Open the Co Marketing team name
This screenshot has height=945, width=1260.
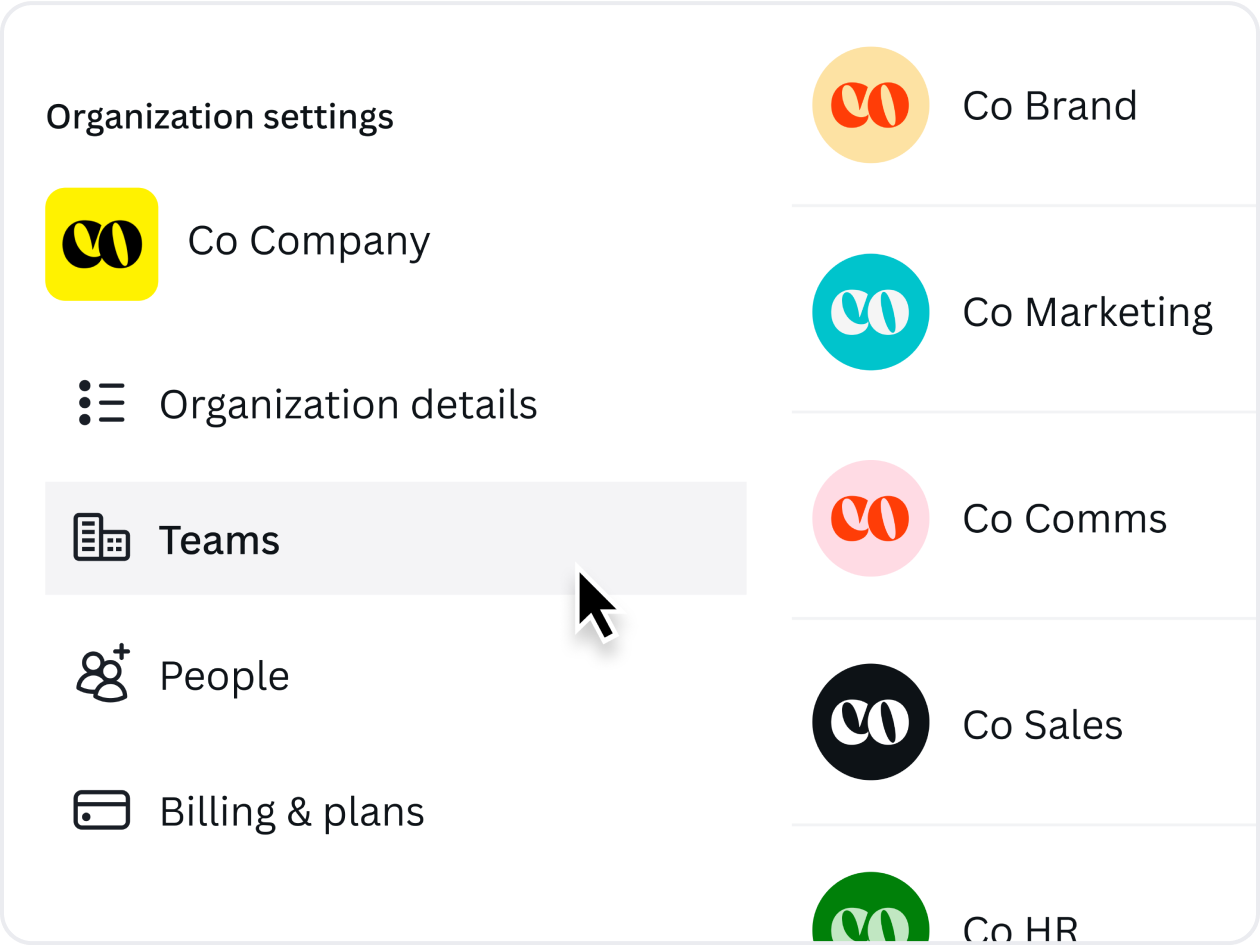point(1087,312)
